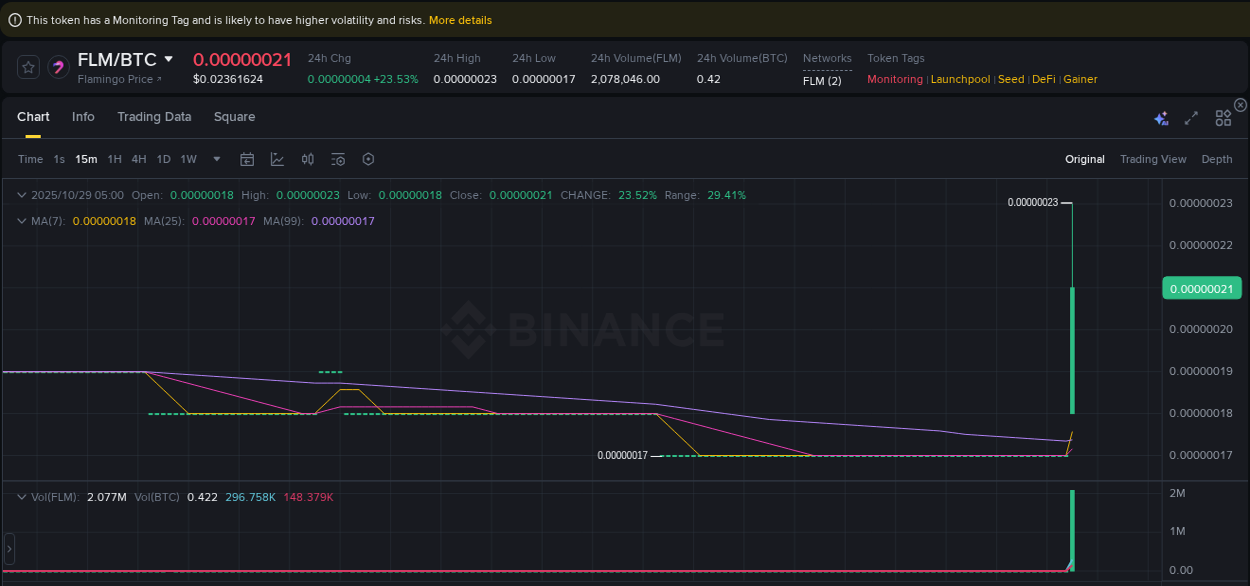Open the extra time interval dropdown arrow

[x=216, y=159]
